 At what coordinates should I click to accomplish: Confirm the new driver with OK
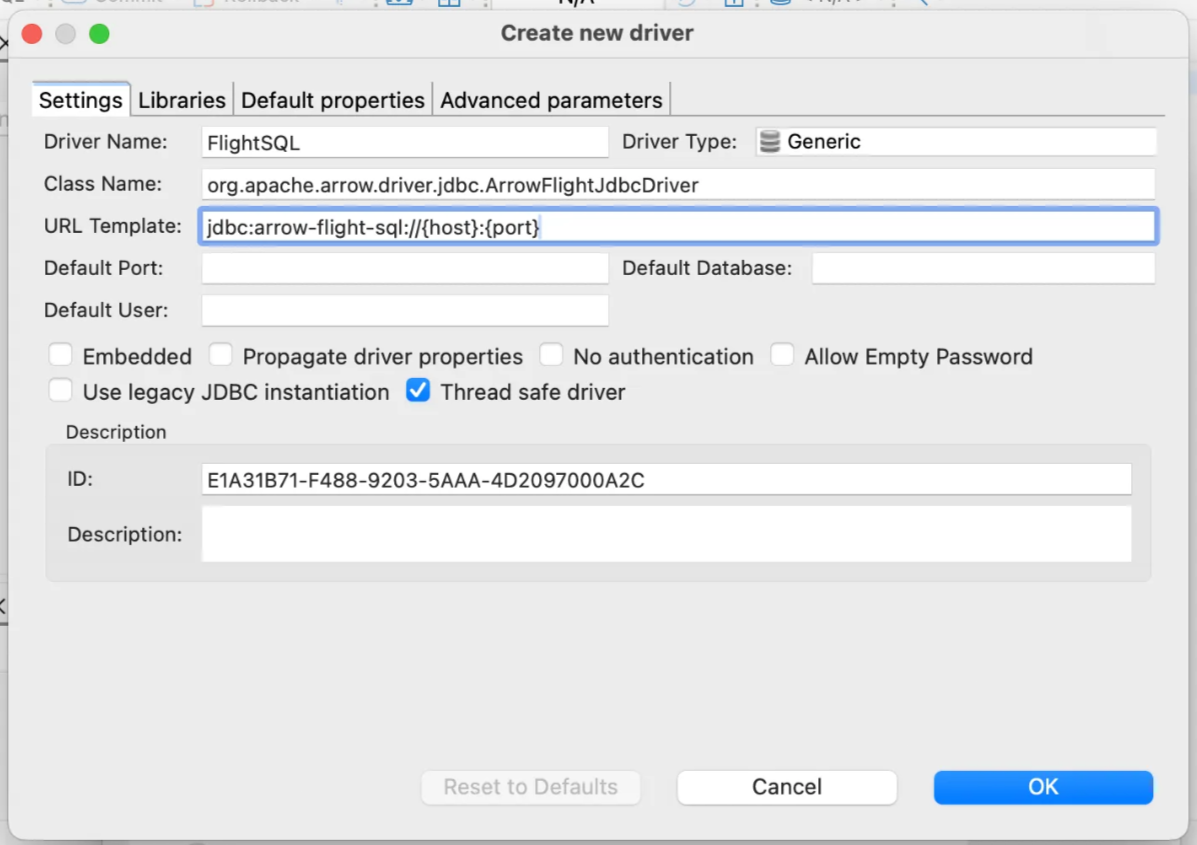pyautogui.click(x=1042, y=787)
